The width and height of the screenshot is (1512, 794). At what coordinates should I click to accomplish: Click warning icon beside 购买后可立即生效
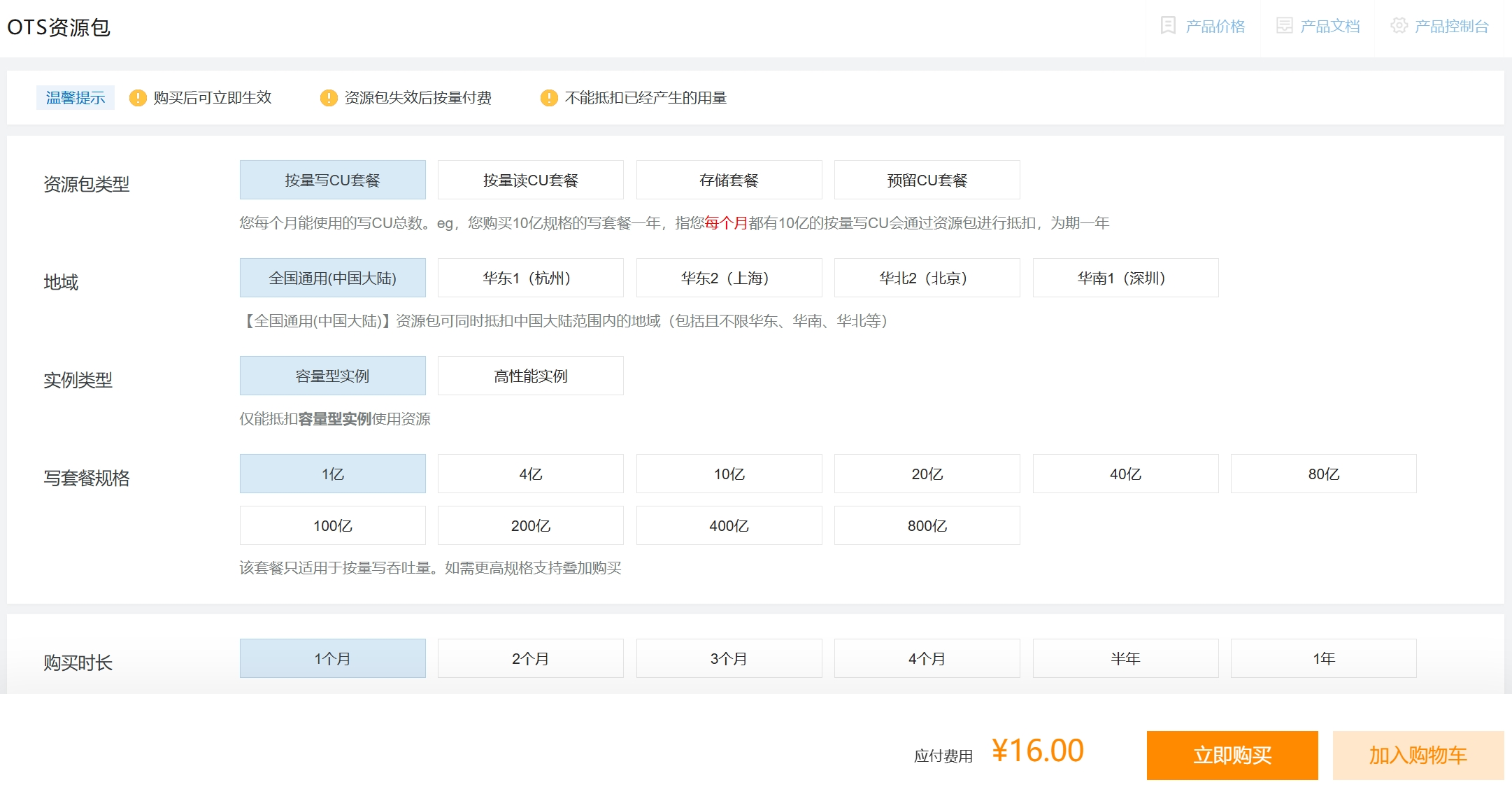pos(138,98)
